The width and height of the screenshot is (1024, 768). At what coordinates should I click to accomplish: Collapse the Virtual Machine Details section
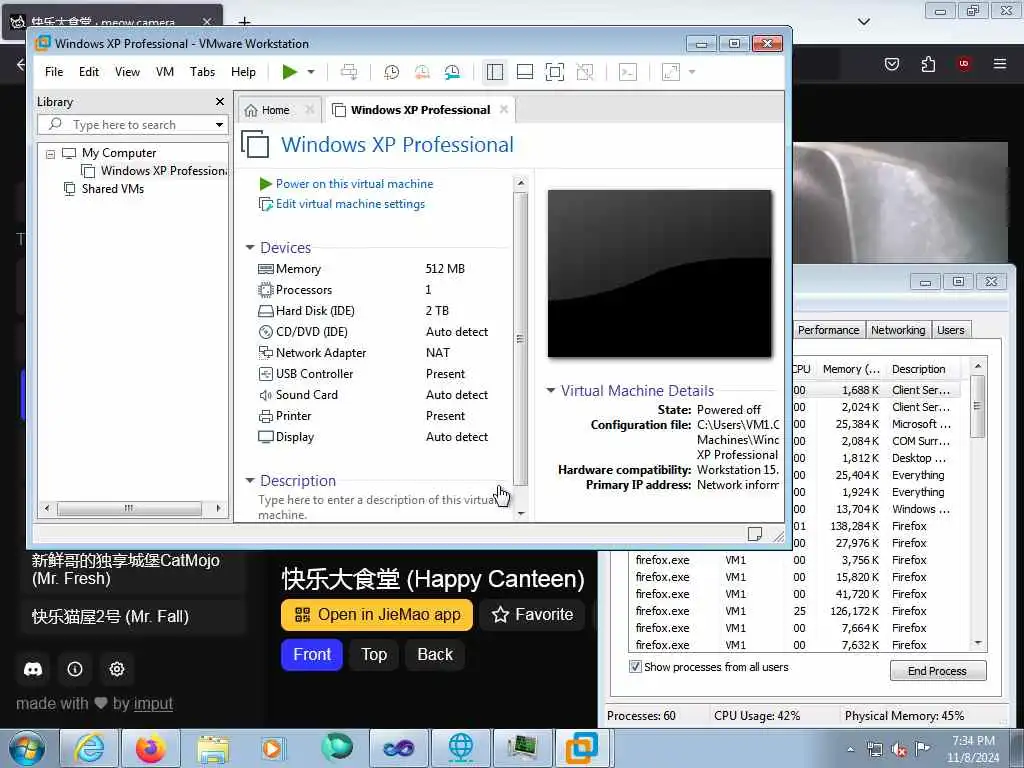tap(551, 391)
